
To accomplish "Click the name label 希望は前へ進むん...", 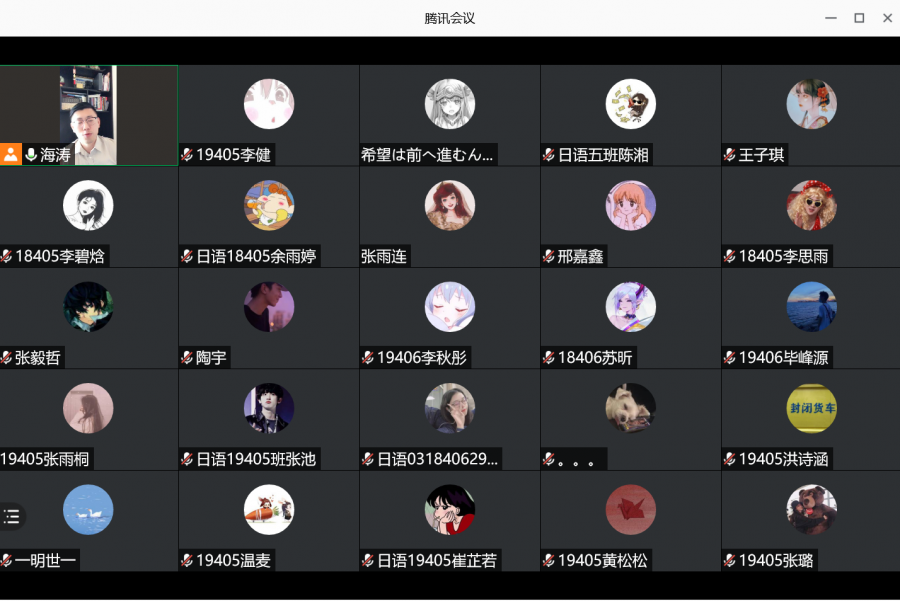I will pyautogui.click(x=427, y=155).
